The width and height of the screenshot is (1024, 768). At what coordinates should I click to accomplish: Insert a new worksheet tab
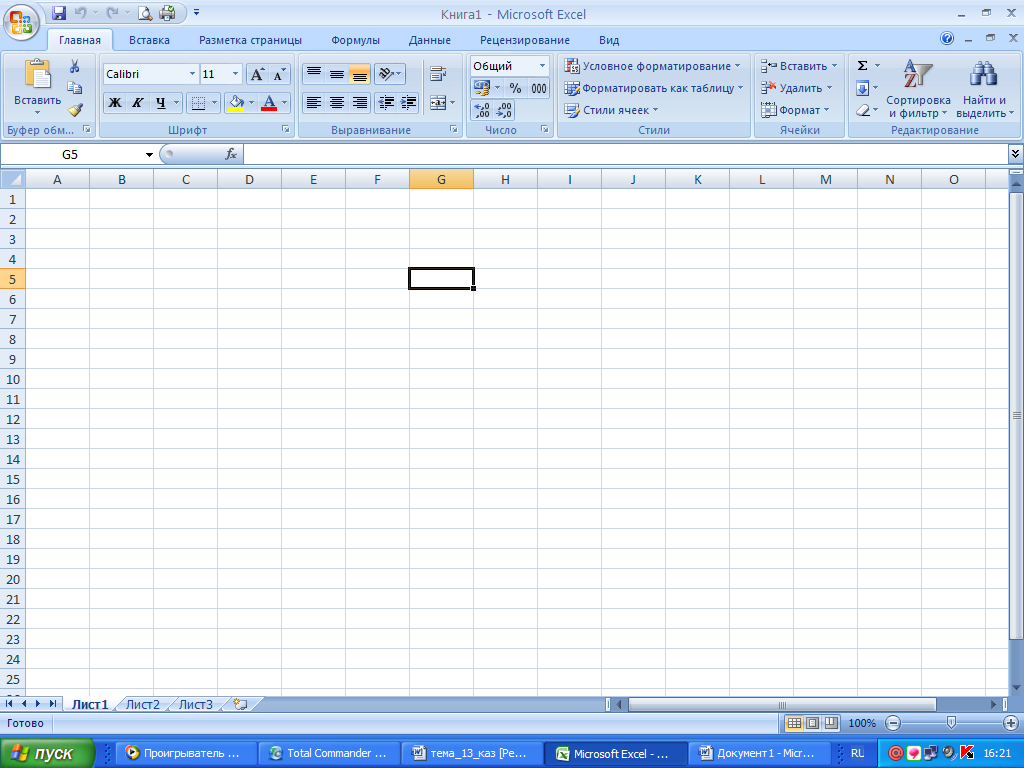point(240,704)
